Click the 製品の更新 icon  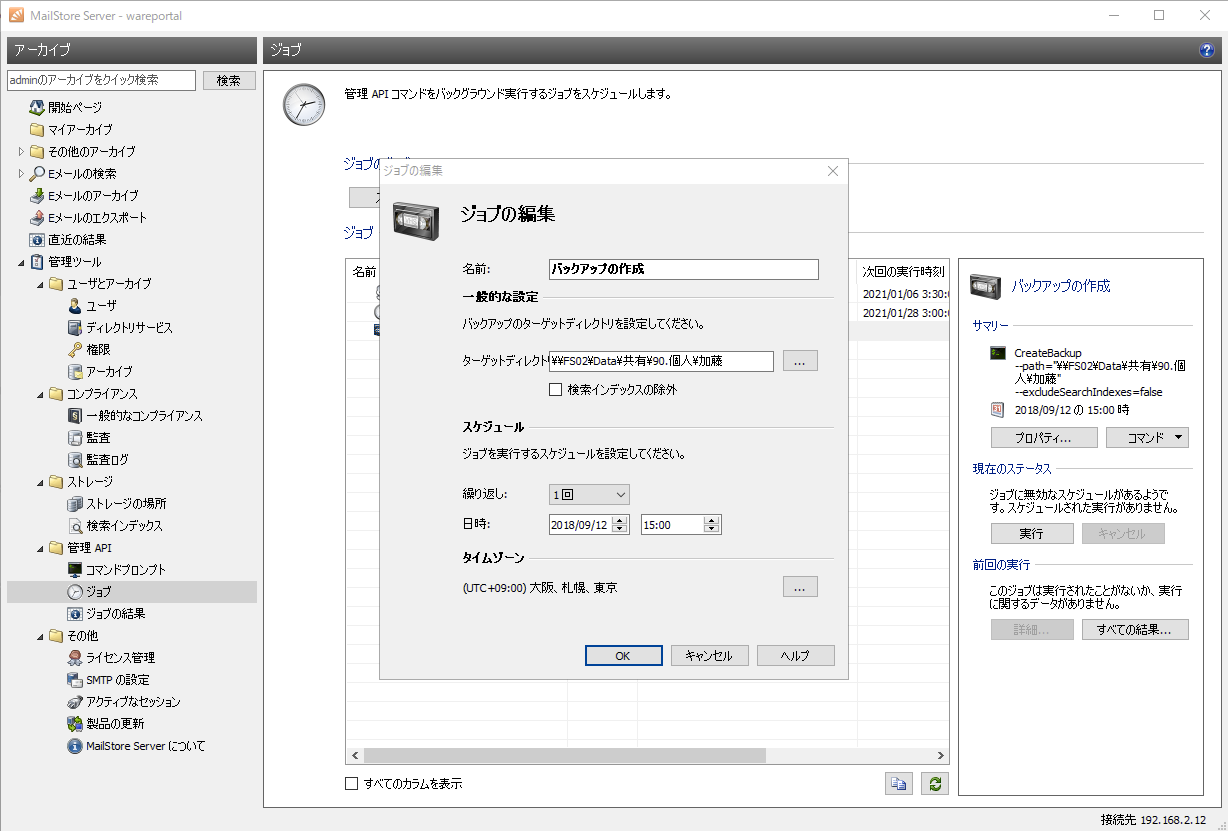(x=75, y=724)
